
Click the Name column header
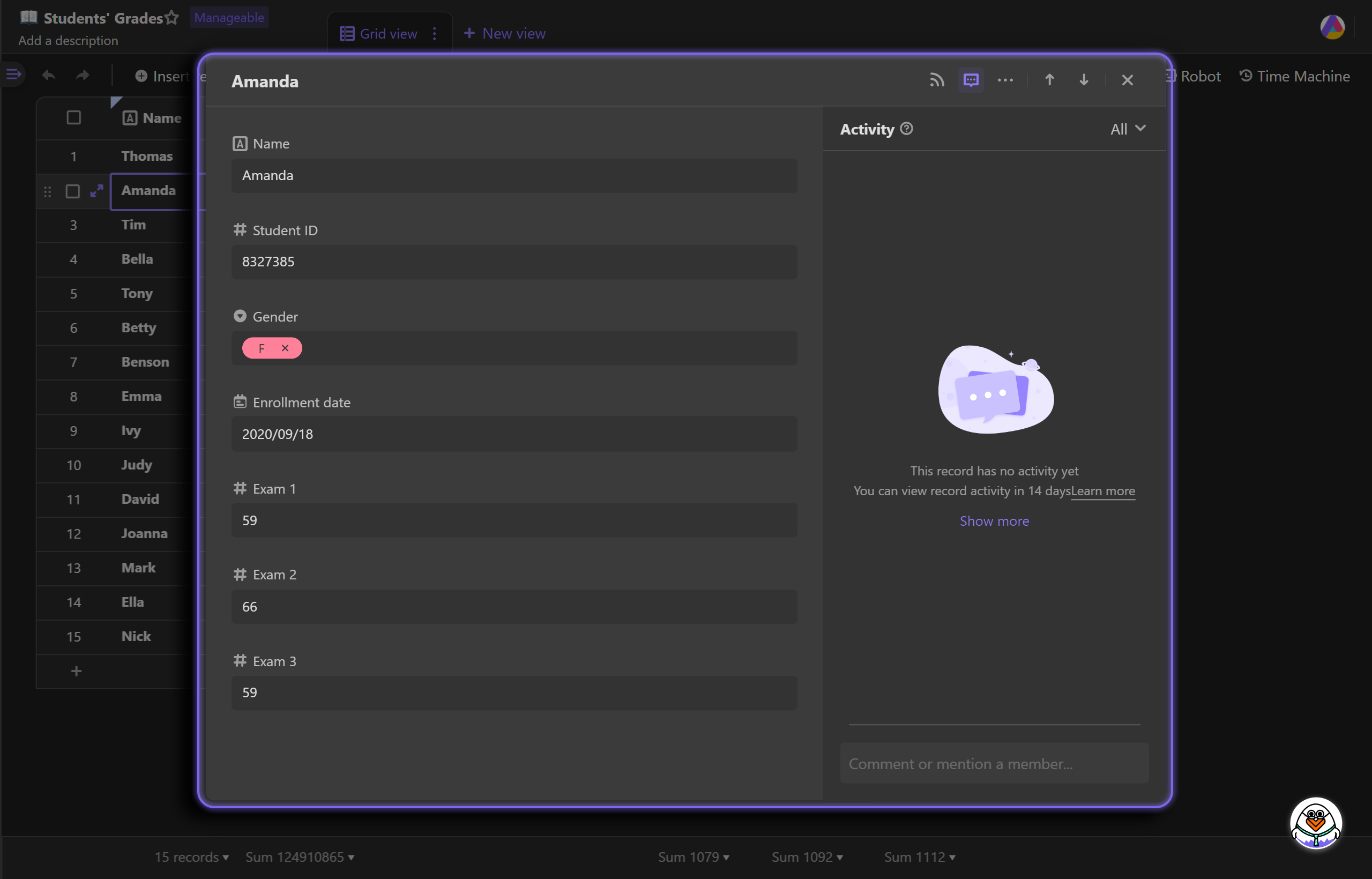152,118
